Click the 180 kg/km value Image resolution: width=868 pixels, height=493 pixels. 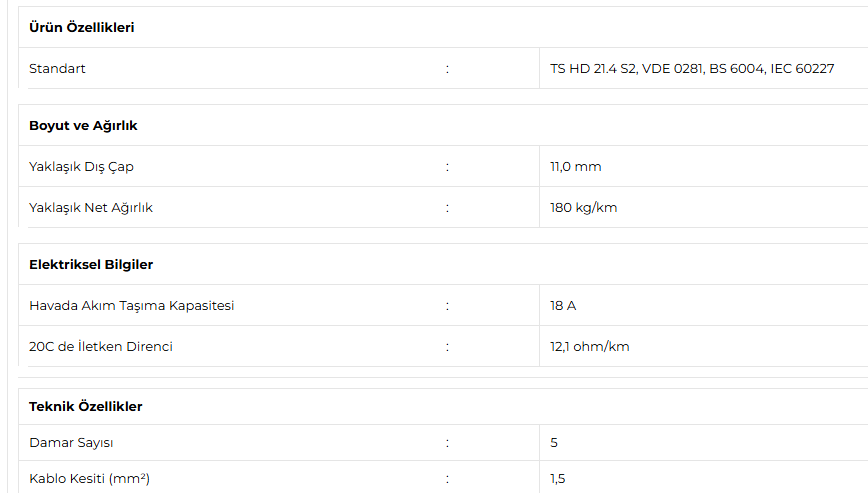583,207
